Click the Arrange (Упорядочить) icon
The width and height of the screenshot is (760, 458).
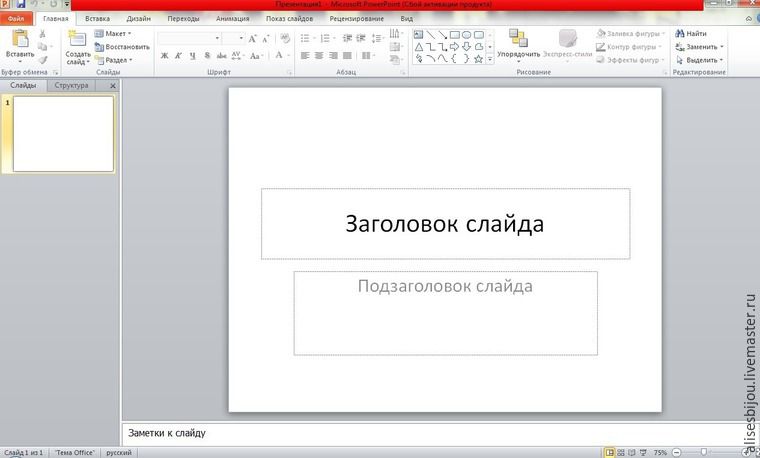pos(518,39)
